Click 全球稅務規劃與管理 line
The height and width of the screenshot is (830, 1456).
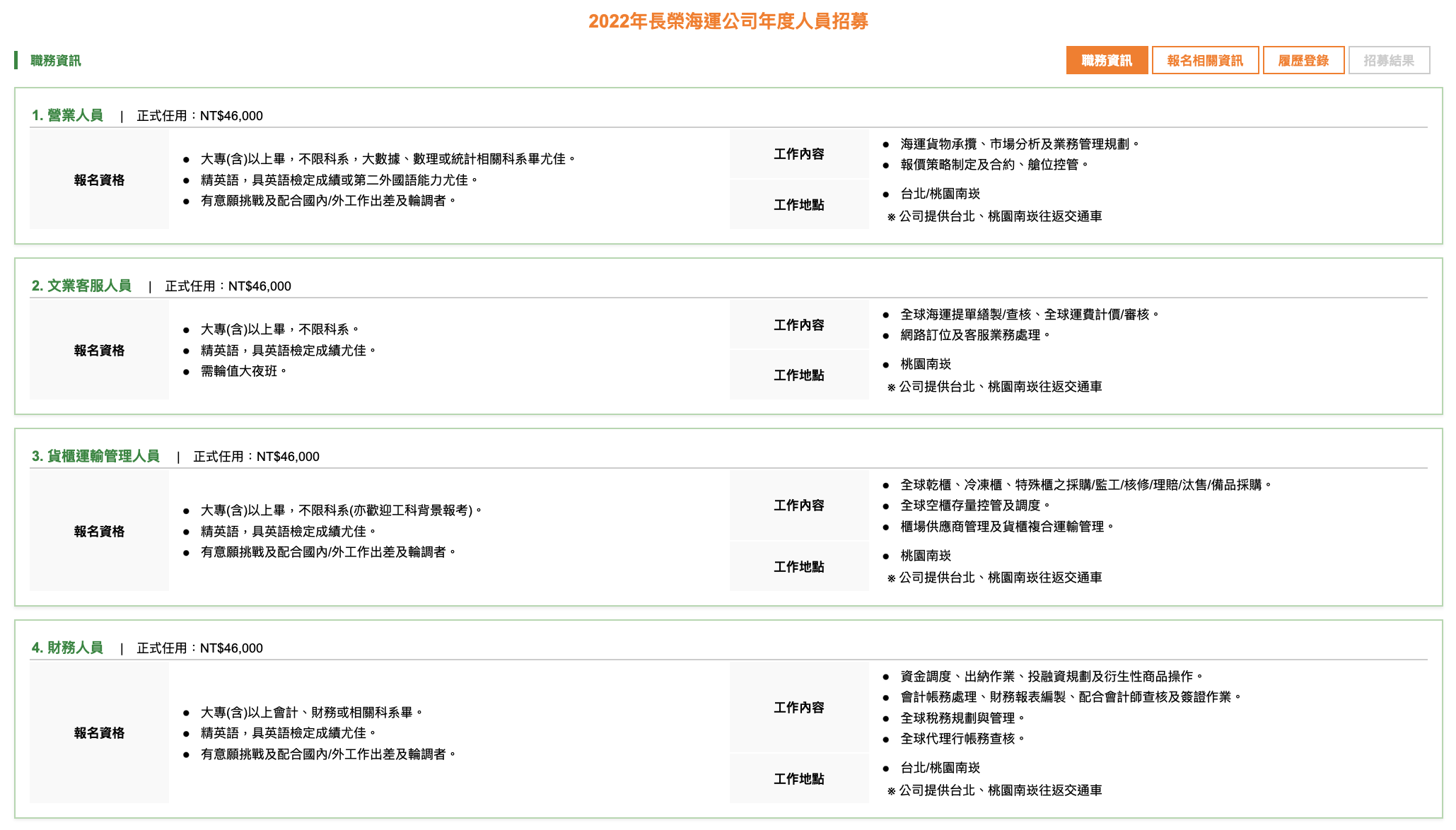pyautogui.click(x=962, y=718)
